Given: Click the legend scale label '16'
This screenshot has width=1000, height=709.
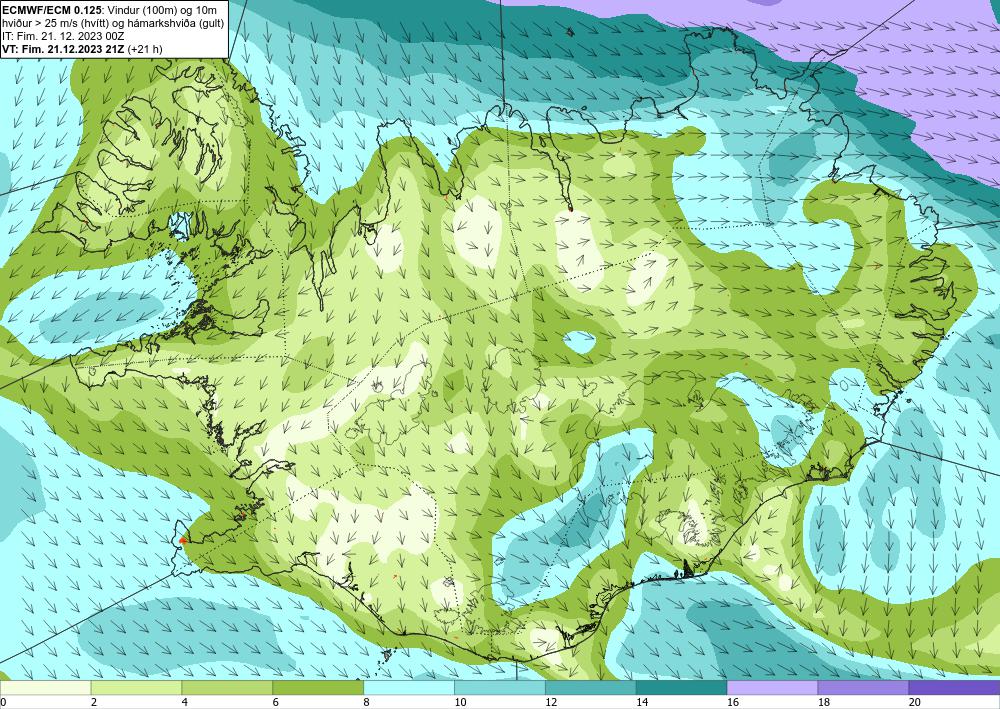Looking at the screenshot, I should coord(733,702).
